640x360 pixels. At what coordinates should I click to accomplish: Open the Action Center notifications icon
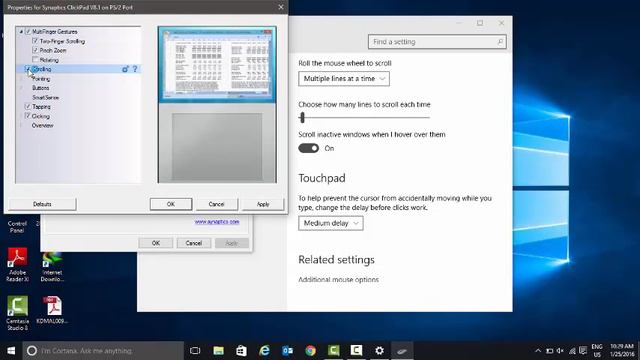pyautogui.click(x=583, y=351)
